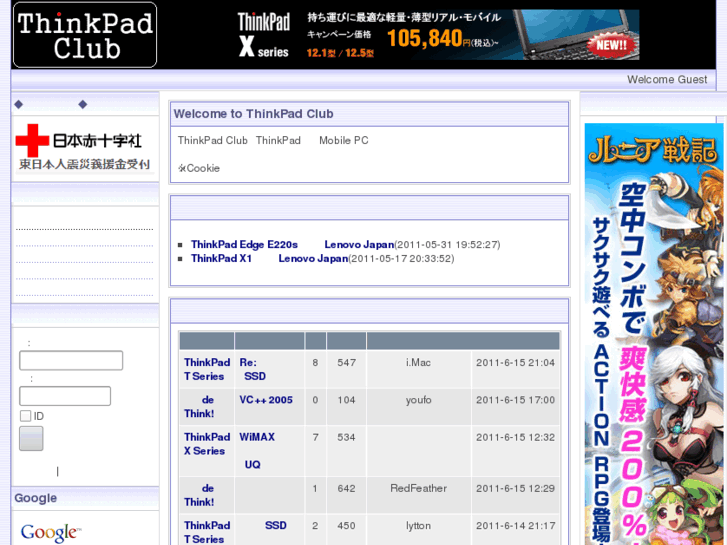
Task: Open de Think! forum in youfo row
Action: click(199, 407)
